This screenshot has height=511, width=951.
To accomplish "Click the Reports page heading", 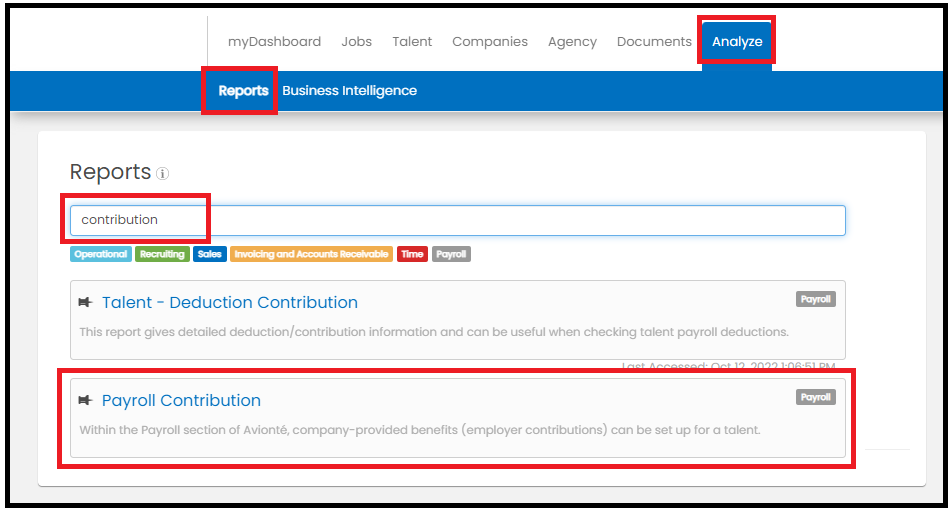I will 110,172.
